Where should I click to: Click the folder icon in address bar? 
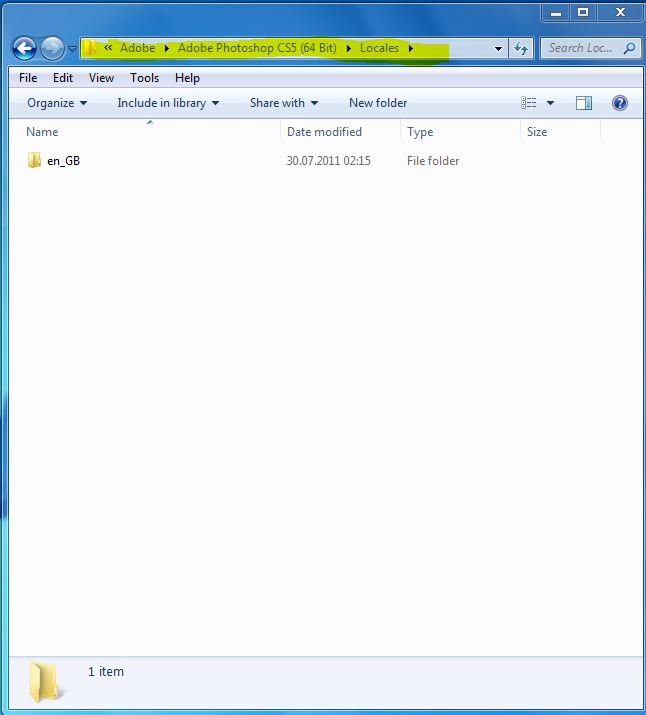90,48
